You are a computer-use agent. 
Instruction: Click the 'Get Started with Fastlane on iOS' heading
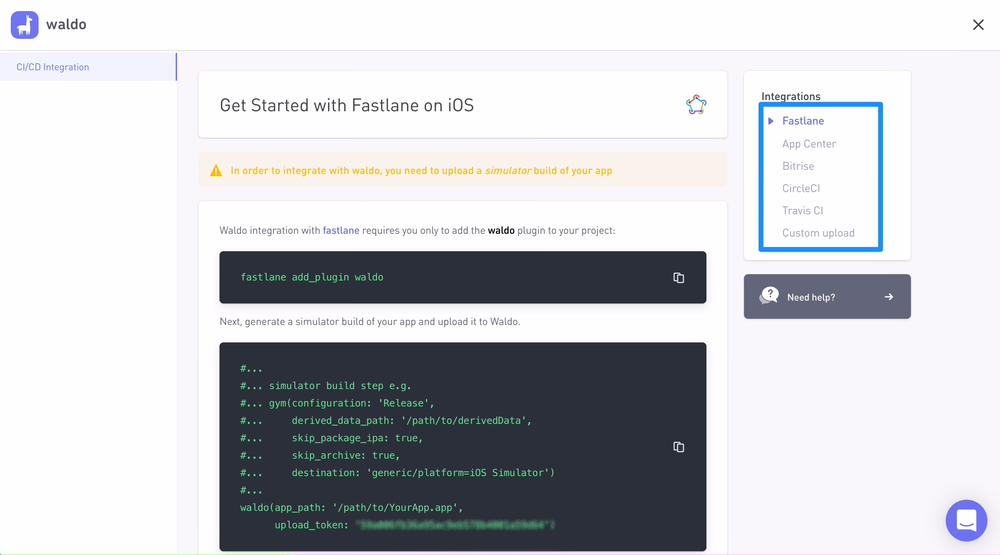coord(346,105)
